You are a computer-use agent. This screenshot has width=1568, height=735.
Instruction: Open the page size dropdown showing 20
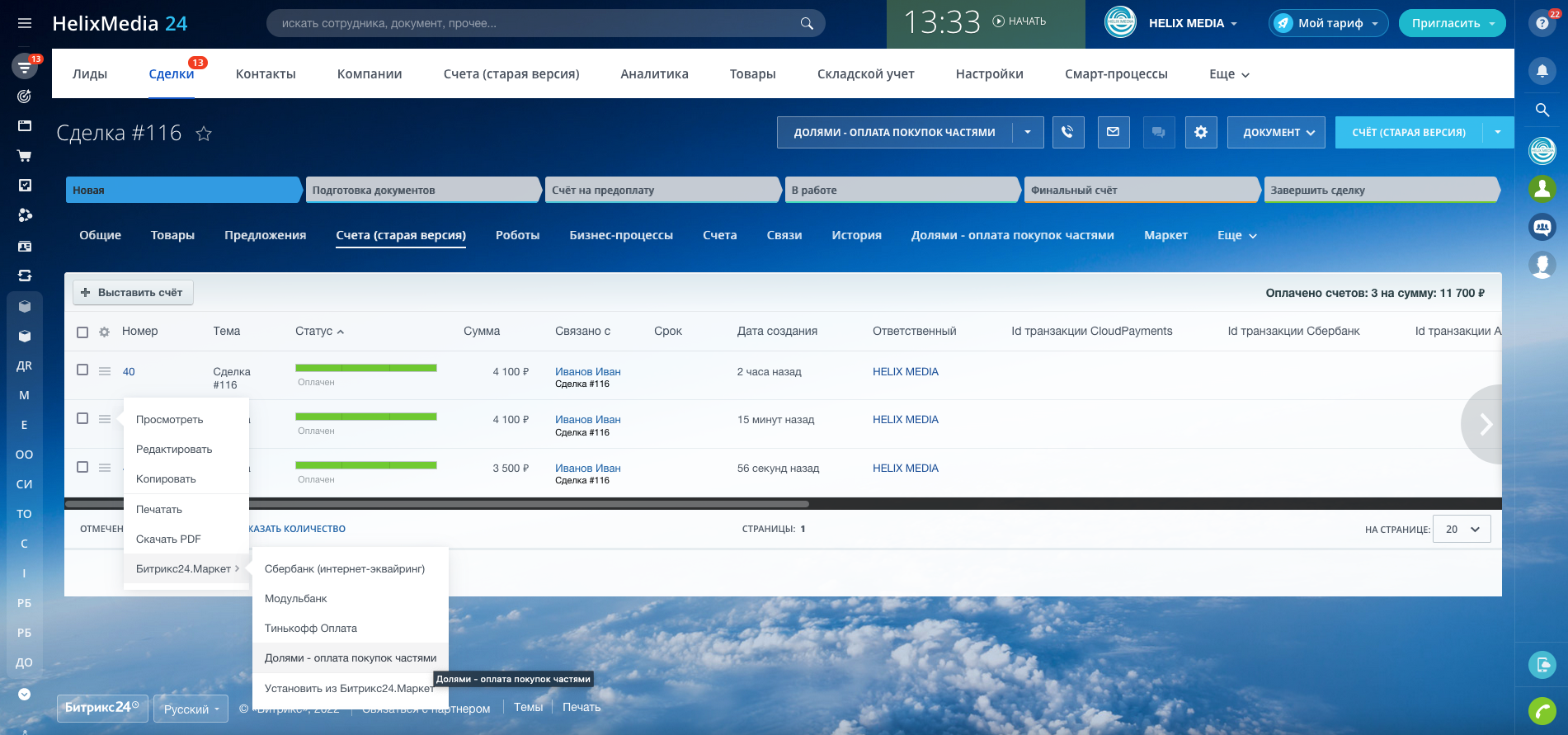[1462, 529]
